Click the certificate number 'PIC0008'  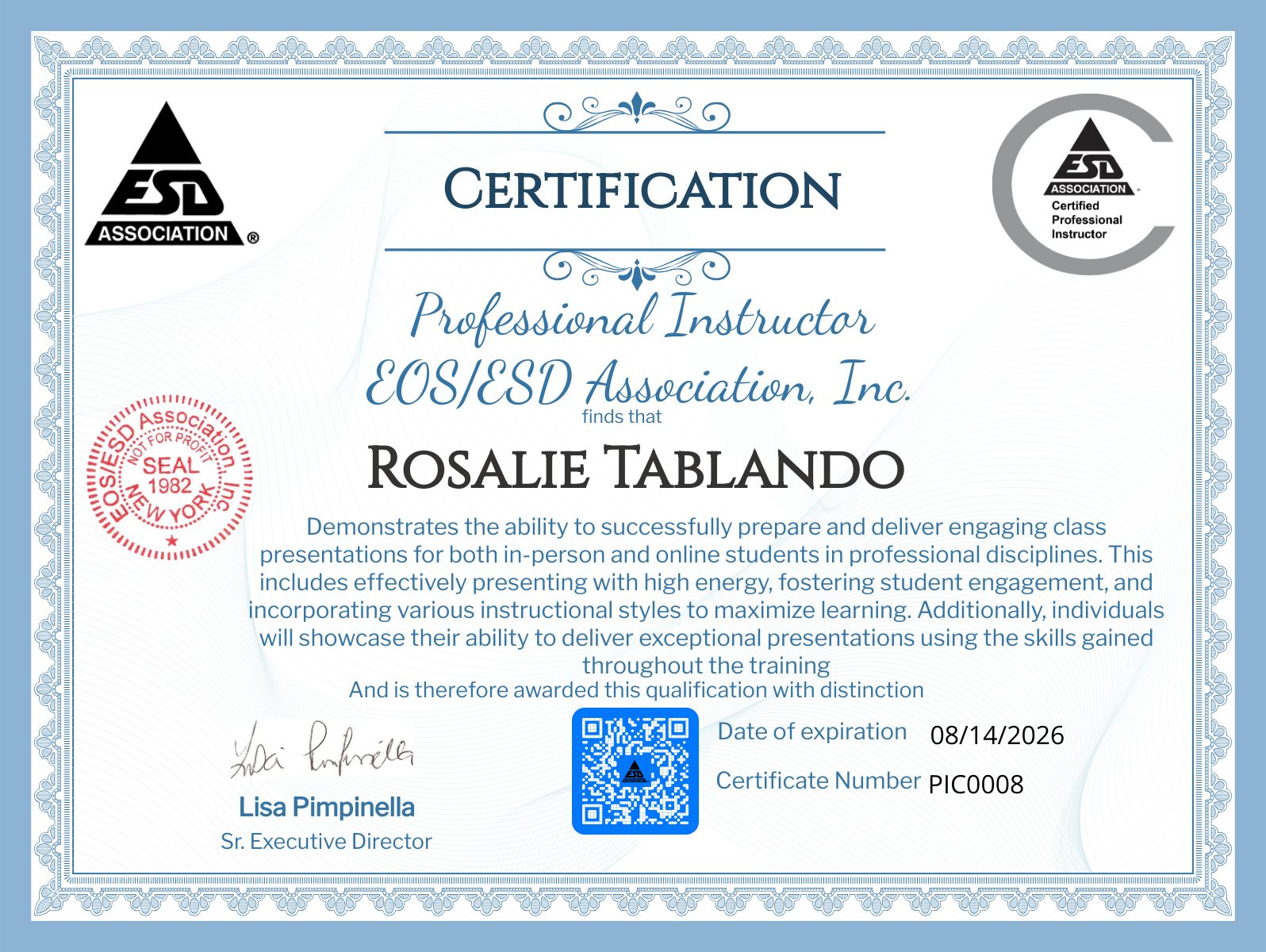976,785
